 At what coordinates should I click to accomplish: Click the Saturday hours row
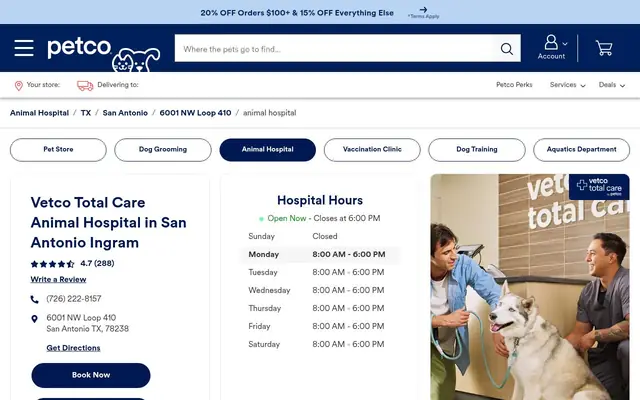coord(320,344)
